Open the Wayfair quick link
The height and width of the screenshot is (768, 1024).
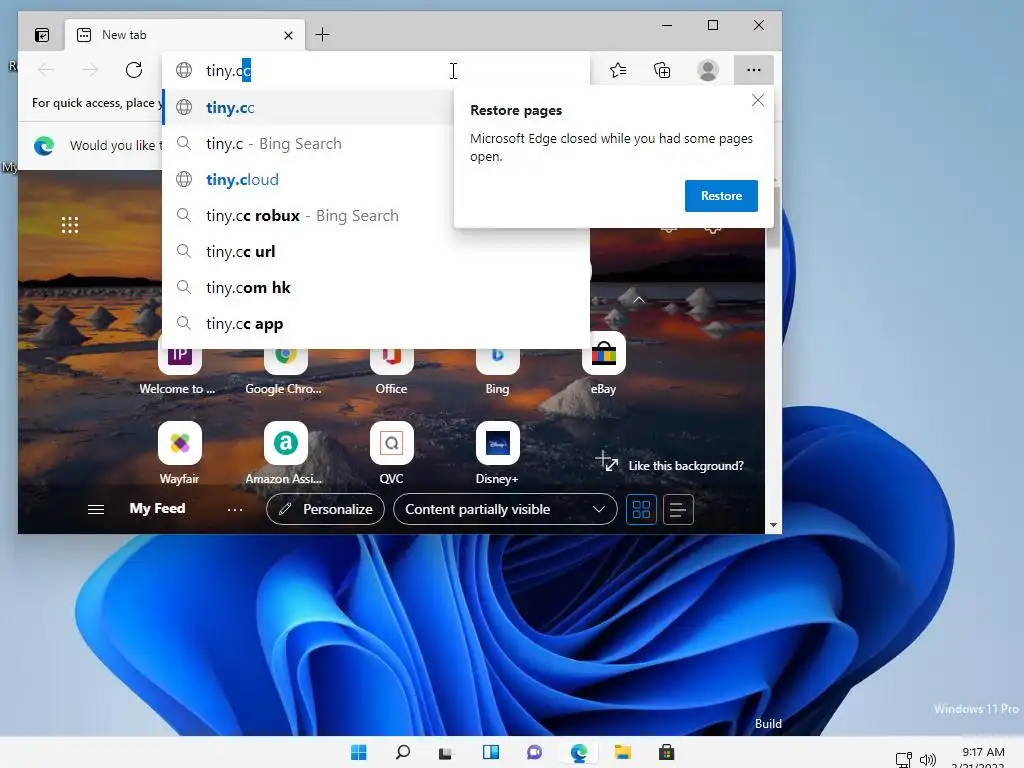pyautogui.click(x=179, y=453)
